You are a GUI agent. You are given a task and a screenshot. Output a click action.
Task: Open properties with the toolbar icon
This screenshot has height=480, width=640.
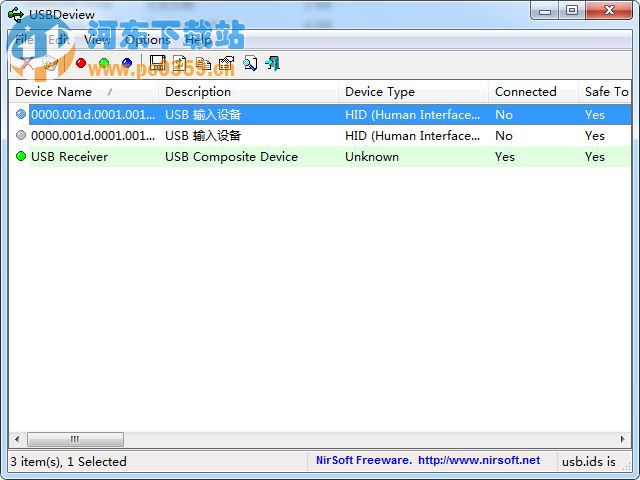[x=226, y=63]
